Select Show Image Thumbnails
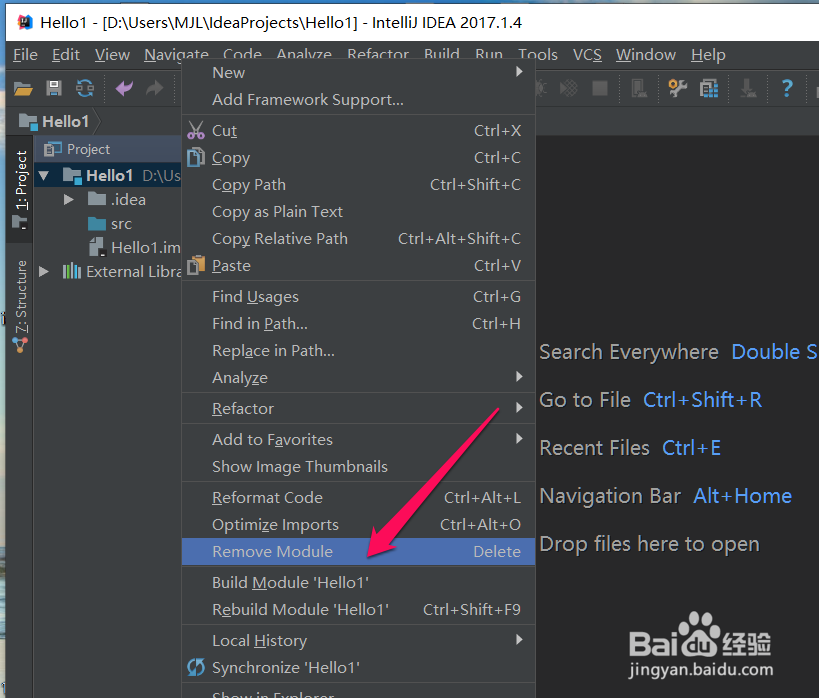 point(358,467)
